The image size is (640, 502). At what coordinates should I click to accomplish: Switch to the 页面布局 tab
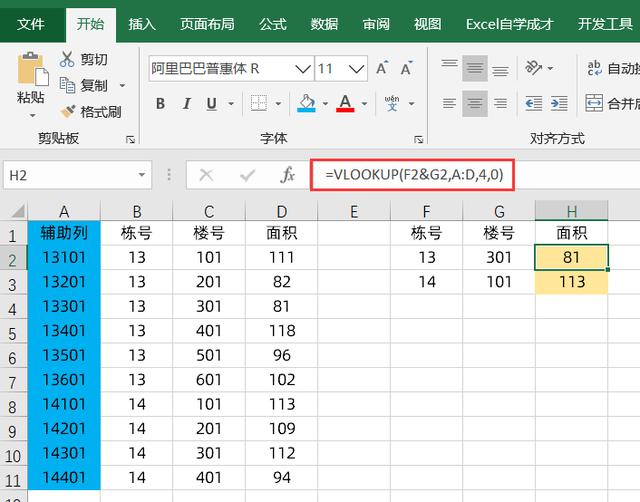coord(207,24)
